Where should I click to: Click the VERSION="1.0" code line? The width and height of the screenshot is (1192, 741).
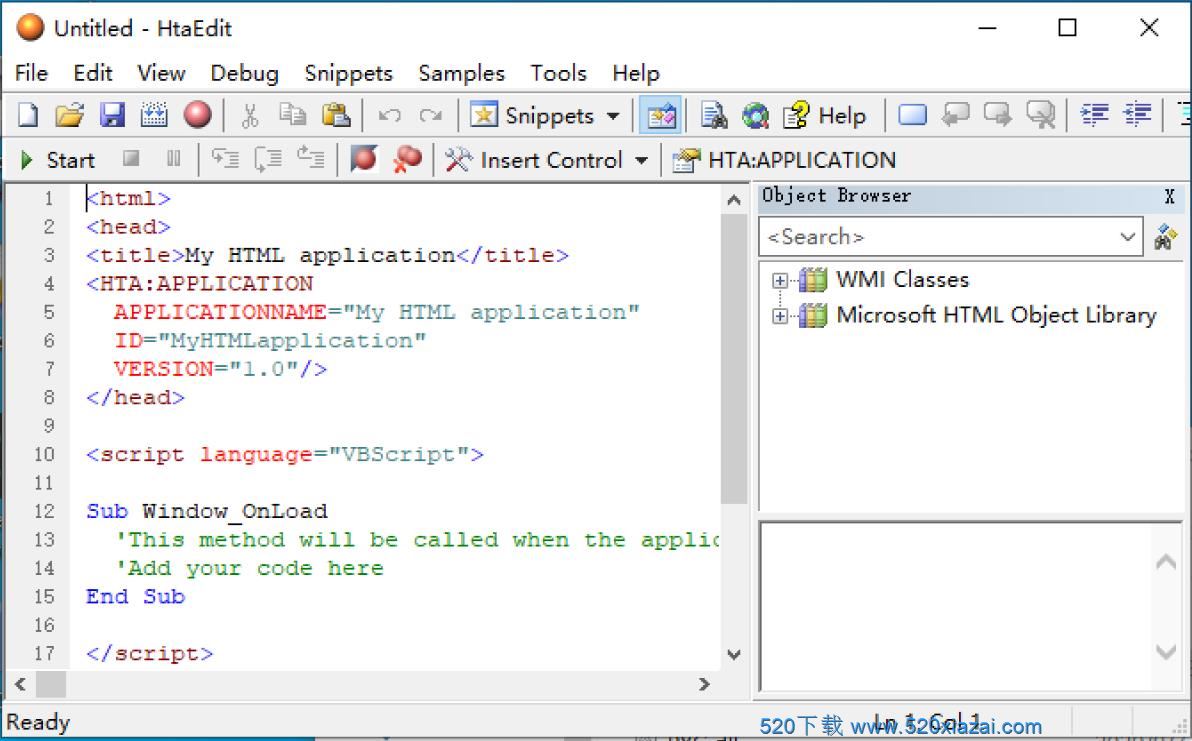pos(220,369)
